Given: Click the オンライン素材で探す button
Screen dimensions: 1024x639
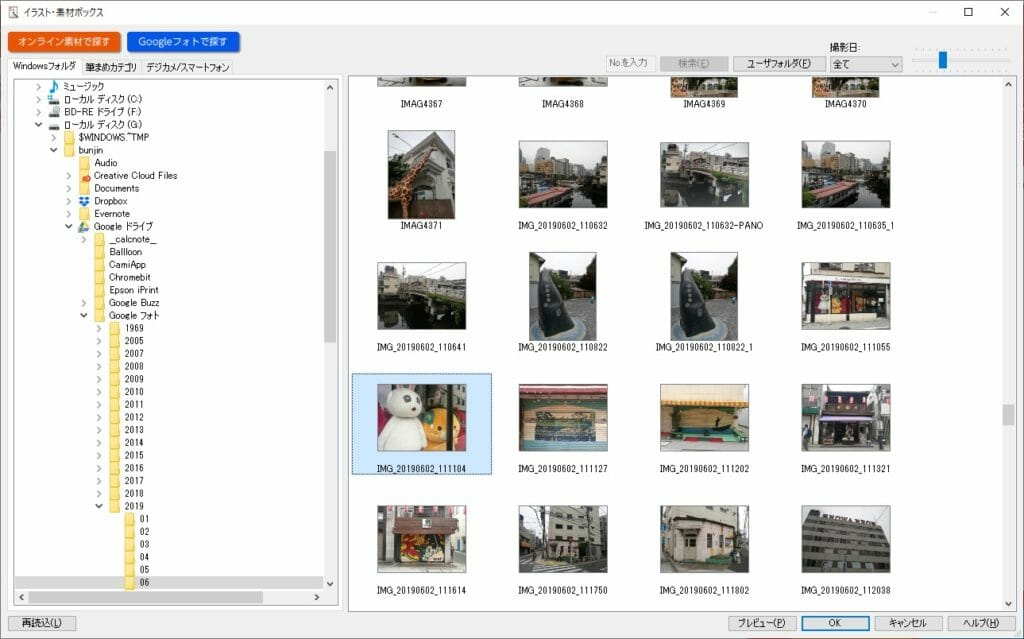Looking at the screenshot, I should pos(64,42).
